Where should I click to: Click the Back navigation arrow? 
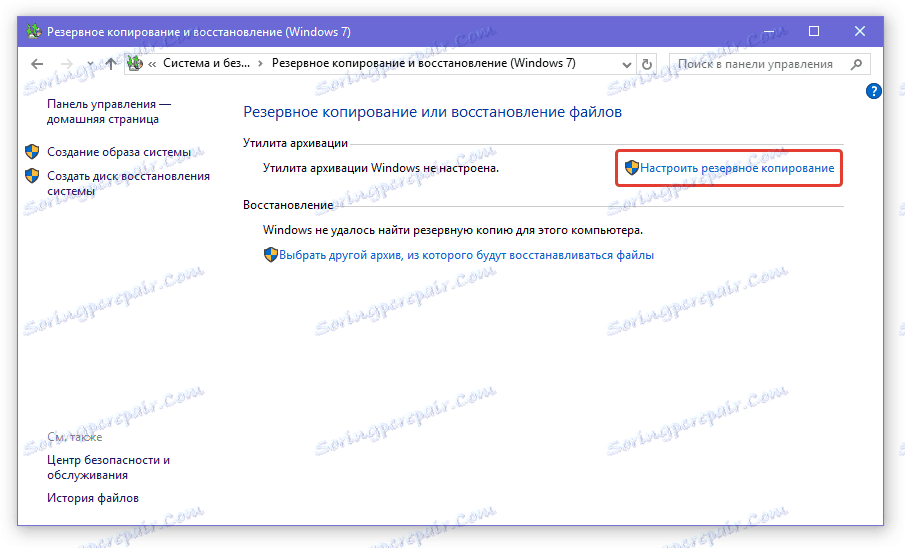(37, 64)
